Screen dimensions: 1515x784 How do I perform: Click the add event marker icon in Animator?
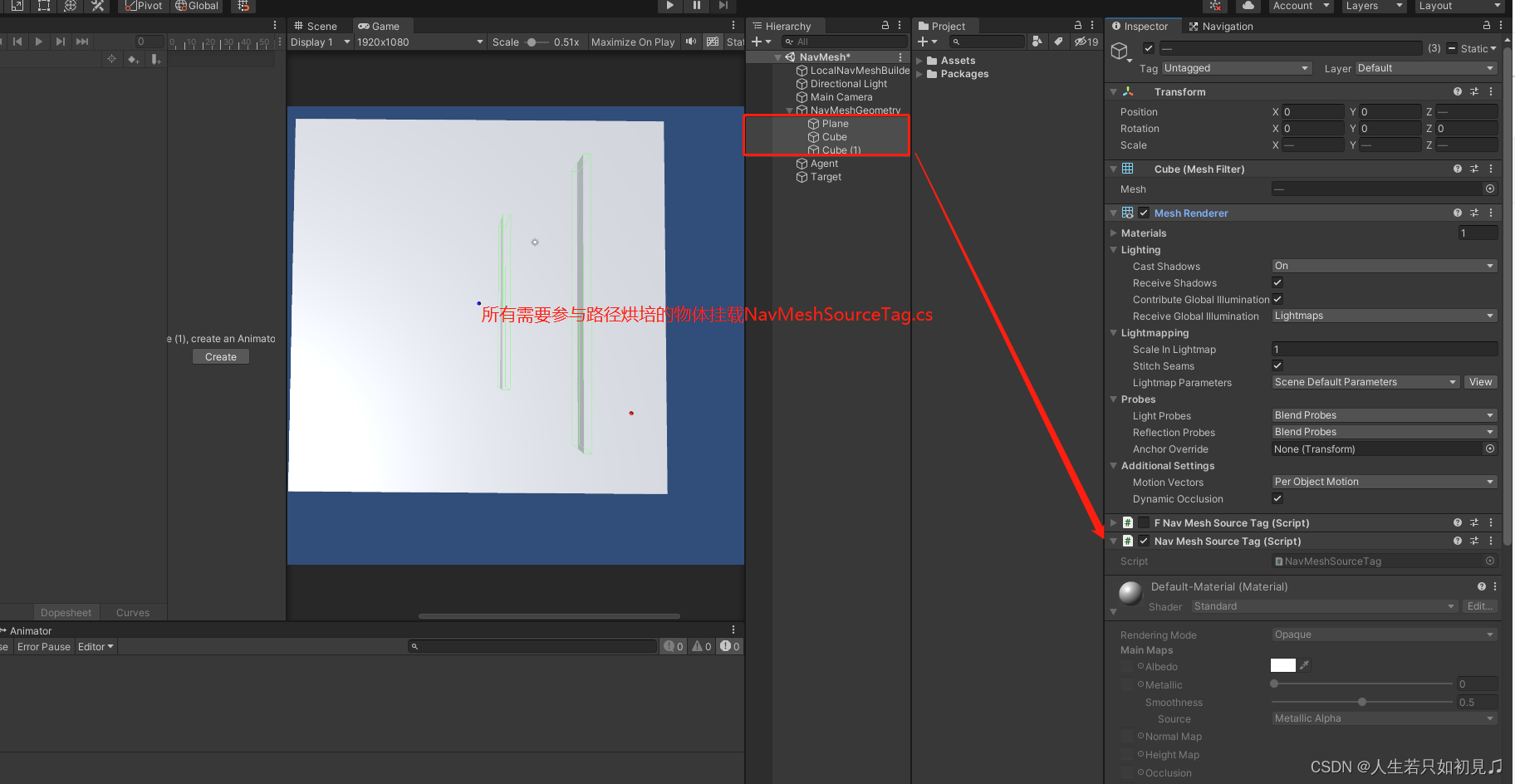tap(155, 59)
